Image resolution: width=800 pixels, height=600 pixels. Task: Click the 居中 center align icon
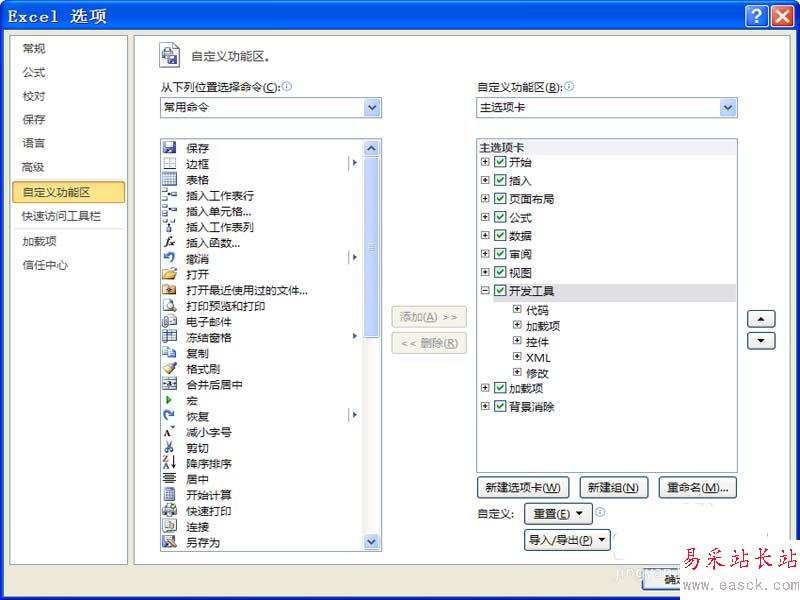169,479
